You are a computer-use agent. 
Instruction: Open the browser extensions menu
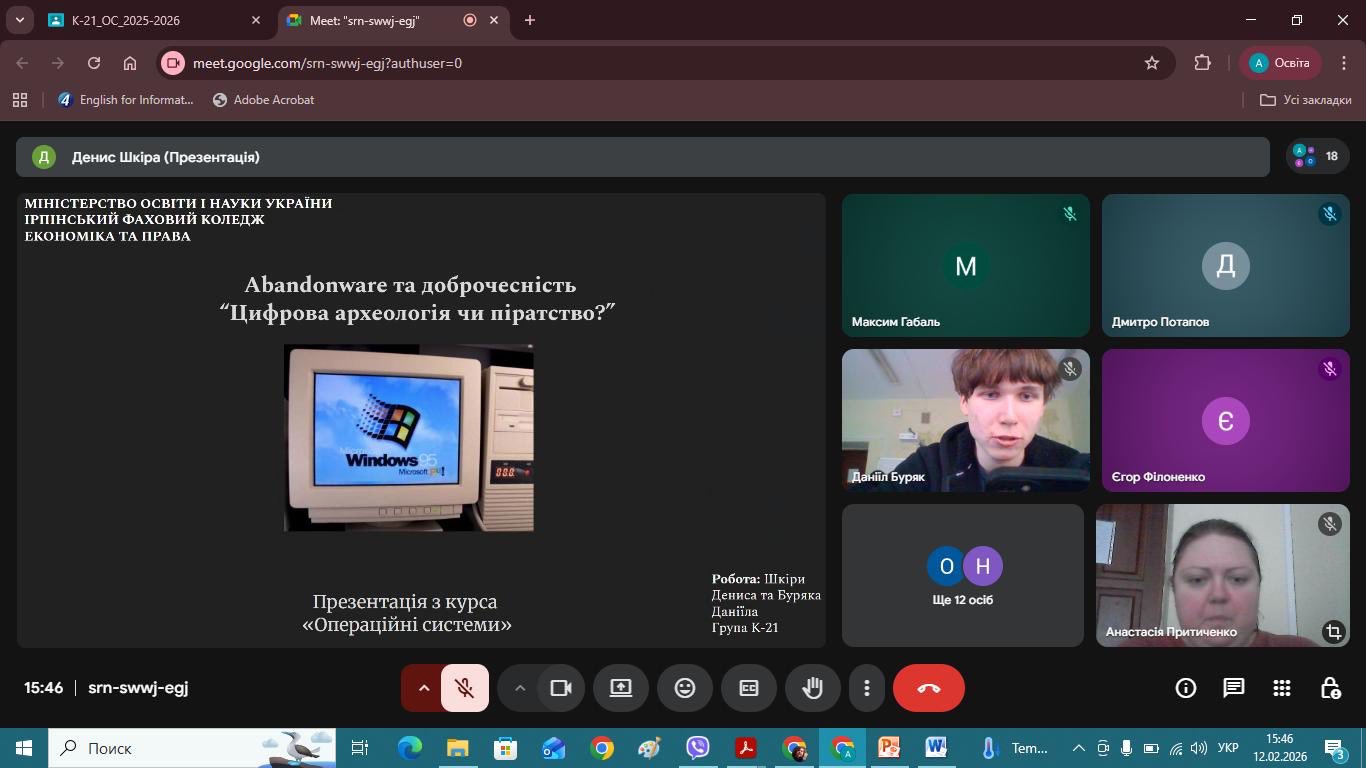click(1203, 63)
